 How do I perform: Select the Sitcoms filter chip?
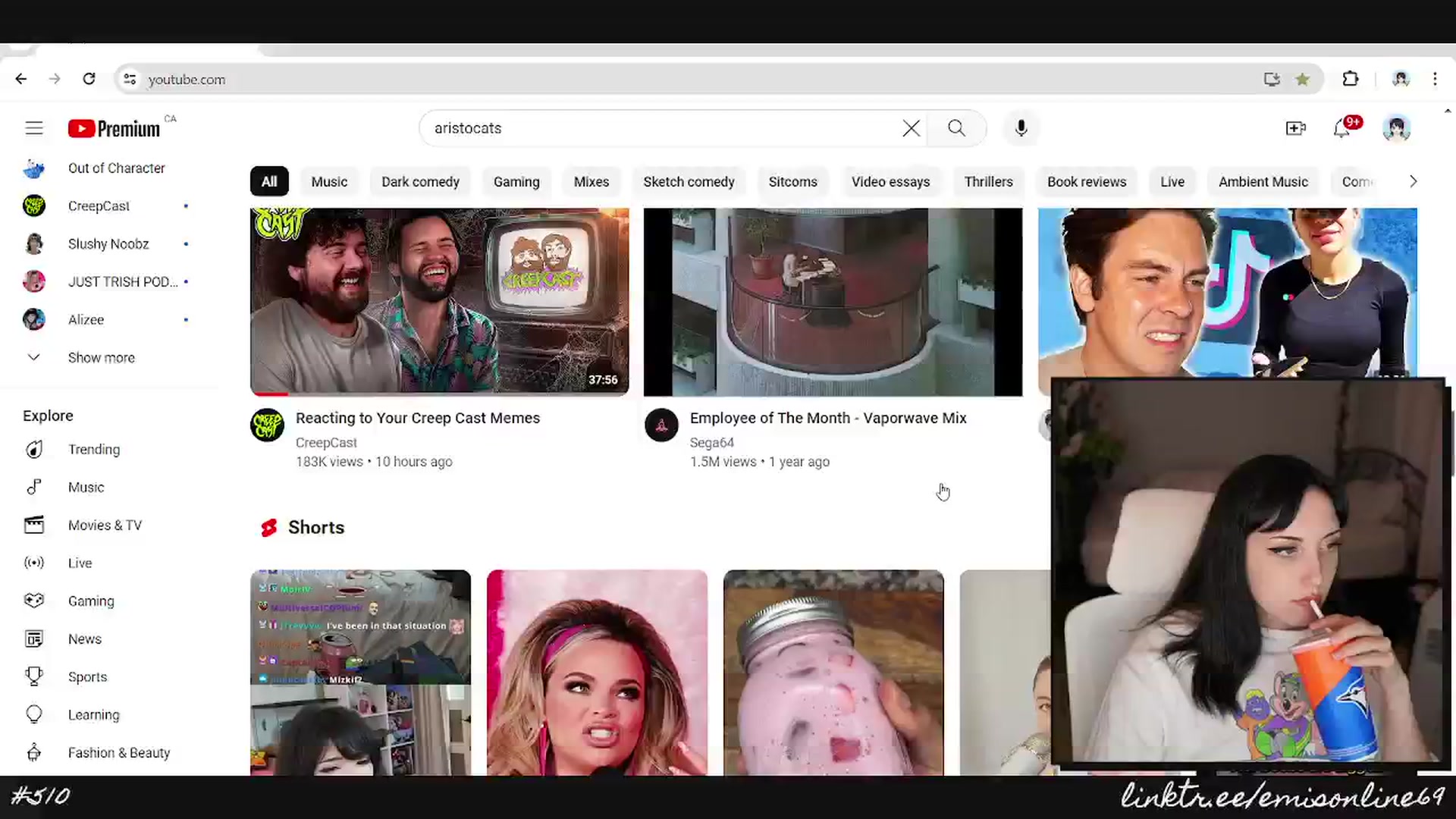click(x=792, y=182)
